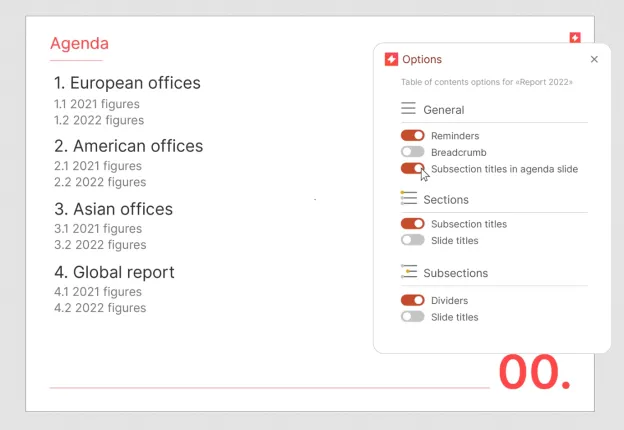The image size is (624, 430).
Task: Click the General section heading text
Action: point(444,110)
